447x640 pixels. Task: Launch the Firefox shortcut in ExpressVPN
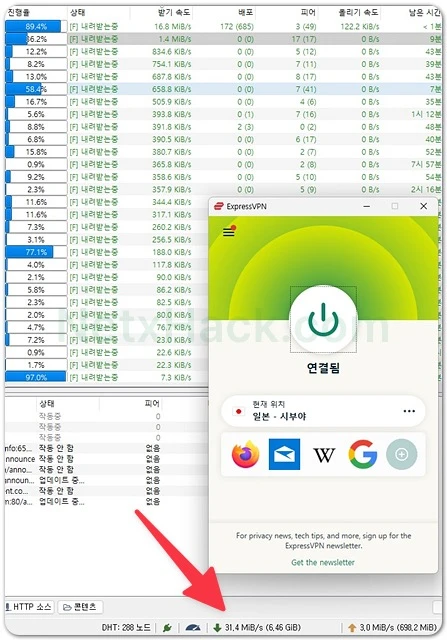point(246,454)
